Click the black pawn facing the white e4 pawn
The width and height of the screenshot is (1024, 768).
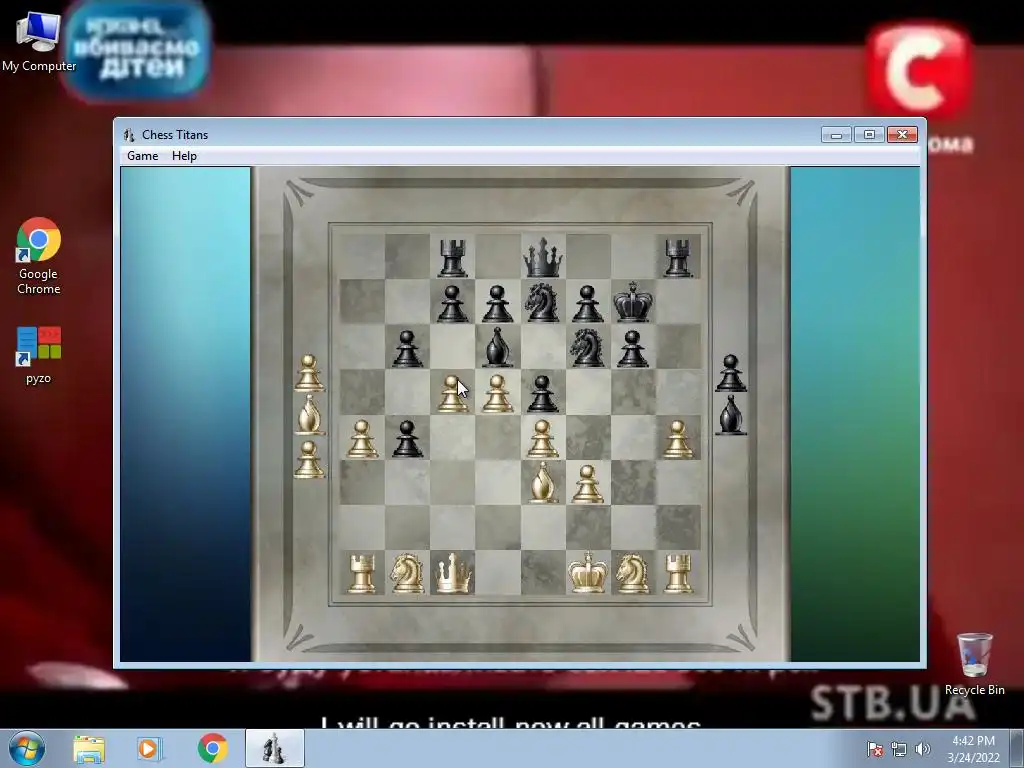tap(543, 394)
